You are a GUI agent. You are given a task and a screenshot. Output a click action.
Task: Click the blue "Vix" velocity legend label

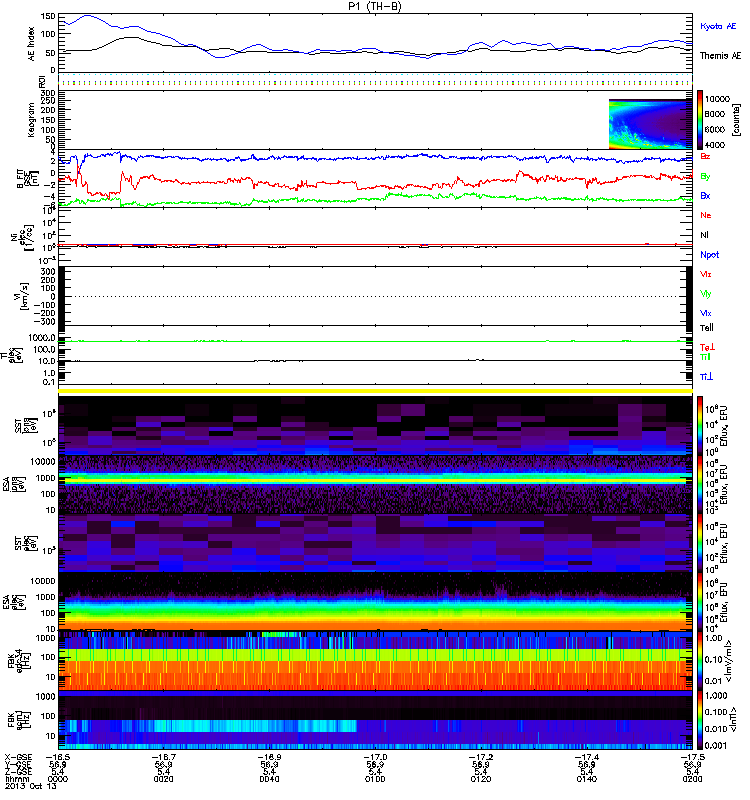[x=706, y=313]
